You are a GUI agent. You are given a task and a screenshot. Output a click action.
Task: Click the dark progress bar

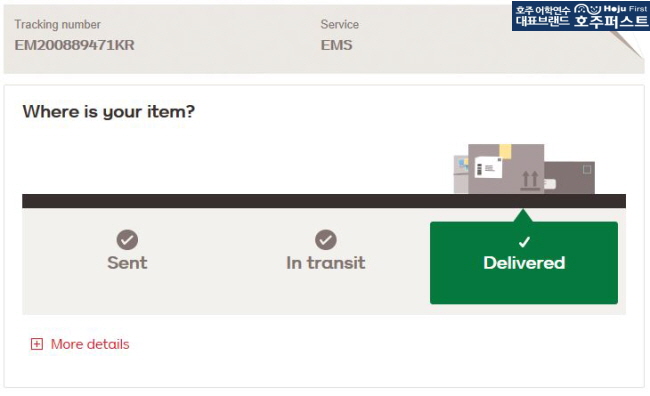click(324, 201)
